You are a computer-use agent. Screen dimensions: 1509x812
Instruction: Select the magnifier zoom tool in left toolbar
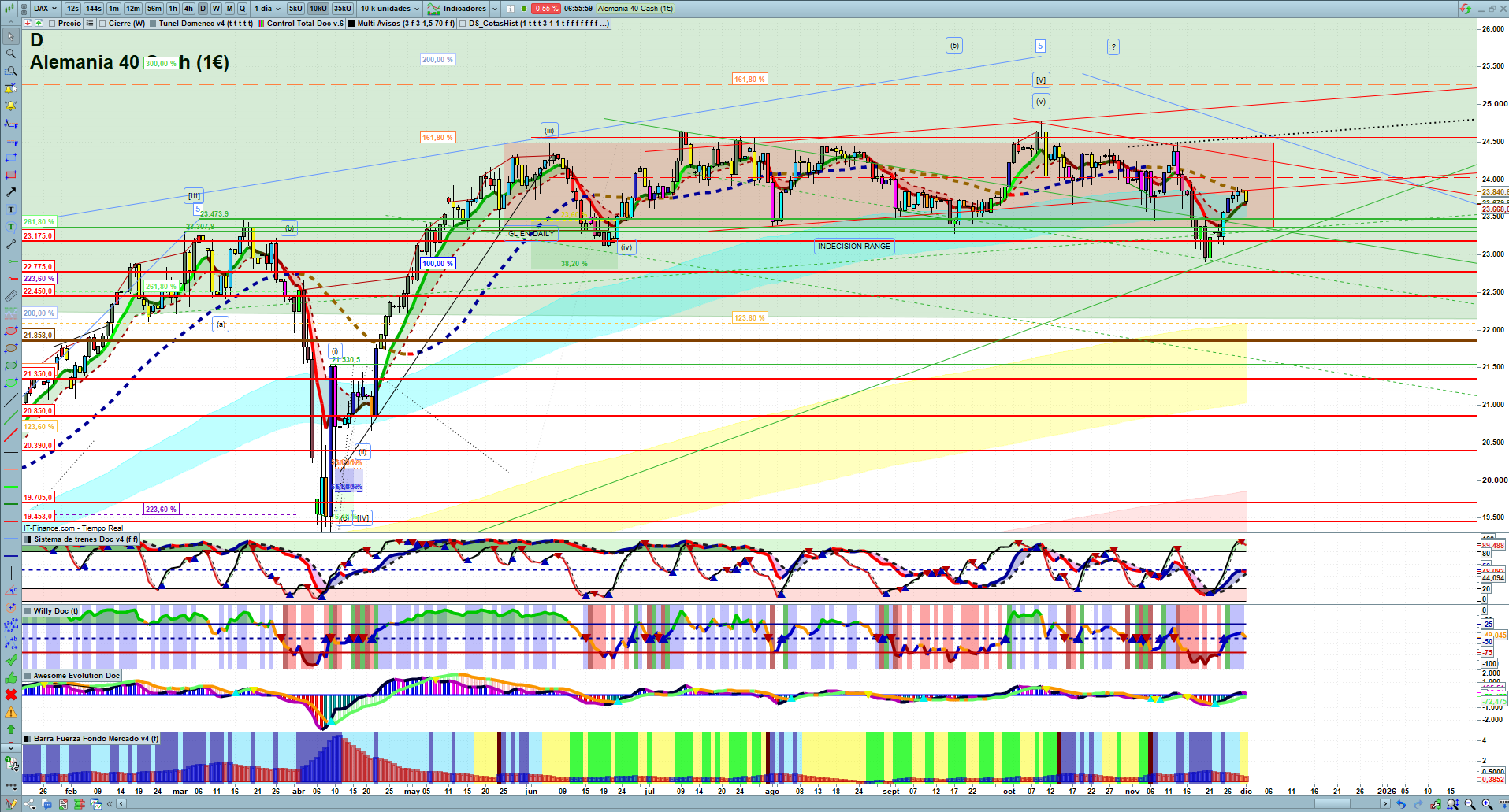(11, 54)
